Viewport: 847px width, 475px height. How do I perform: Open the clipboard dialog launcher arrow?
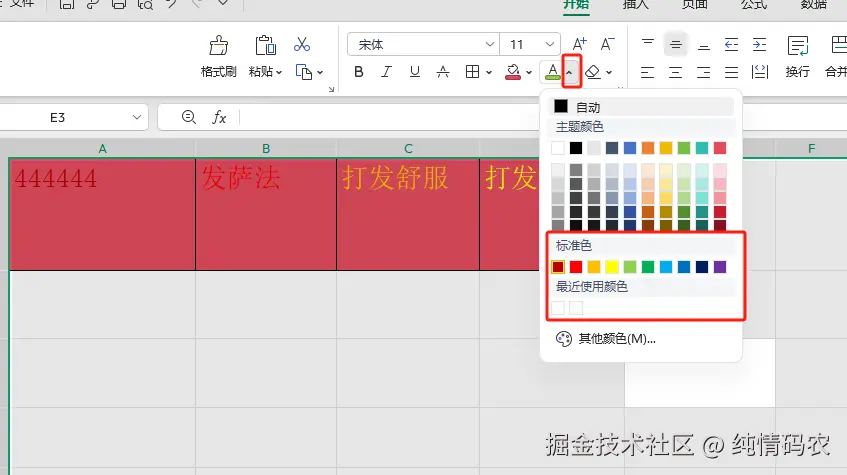click(331, 89)
